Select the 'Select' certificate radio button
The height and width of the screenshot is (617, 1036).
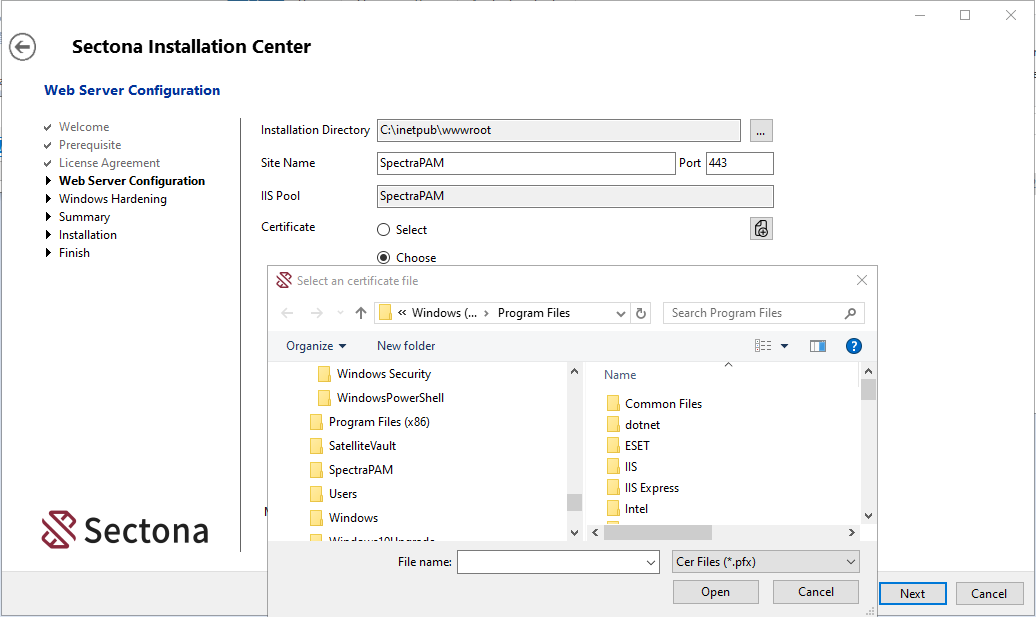pos(384,230)
